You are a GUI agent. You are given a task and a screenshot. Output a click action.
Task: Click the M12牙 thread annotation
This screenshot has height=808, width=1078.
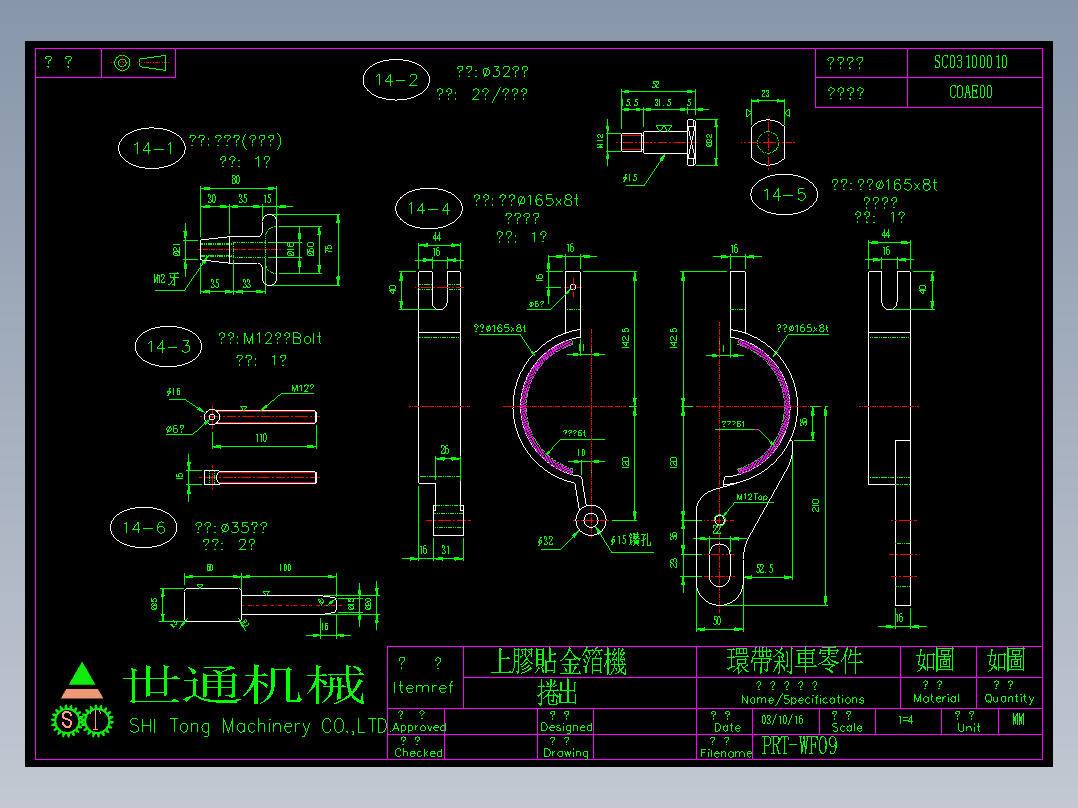click(x=166, y=279)
